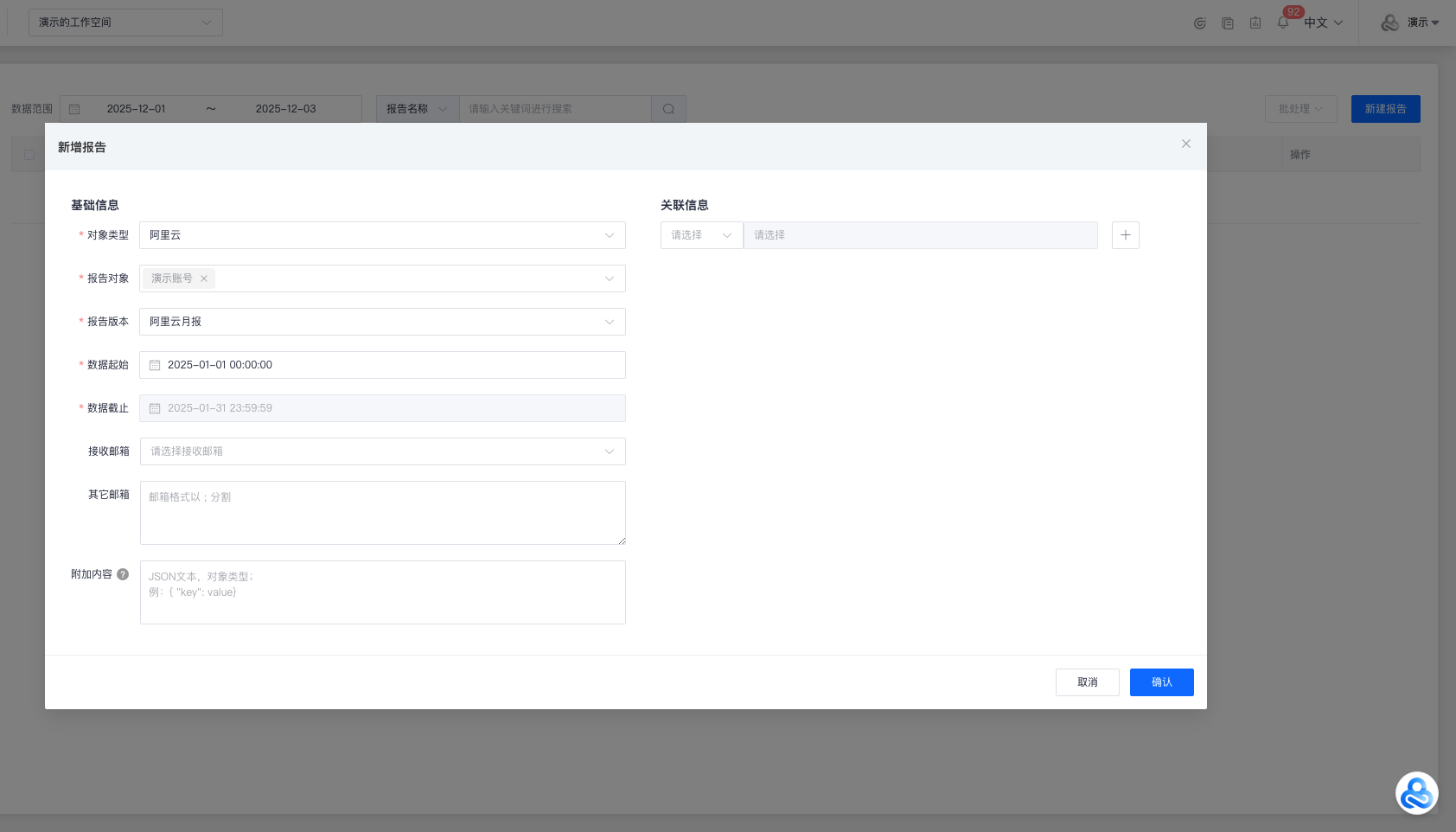The image size is (1456, 832).
Task: Click the plus icon to add association
Action: (x=1125, y=235)
